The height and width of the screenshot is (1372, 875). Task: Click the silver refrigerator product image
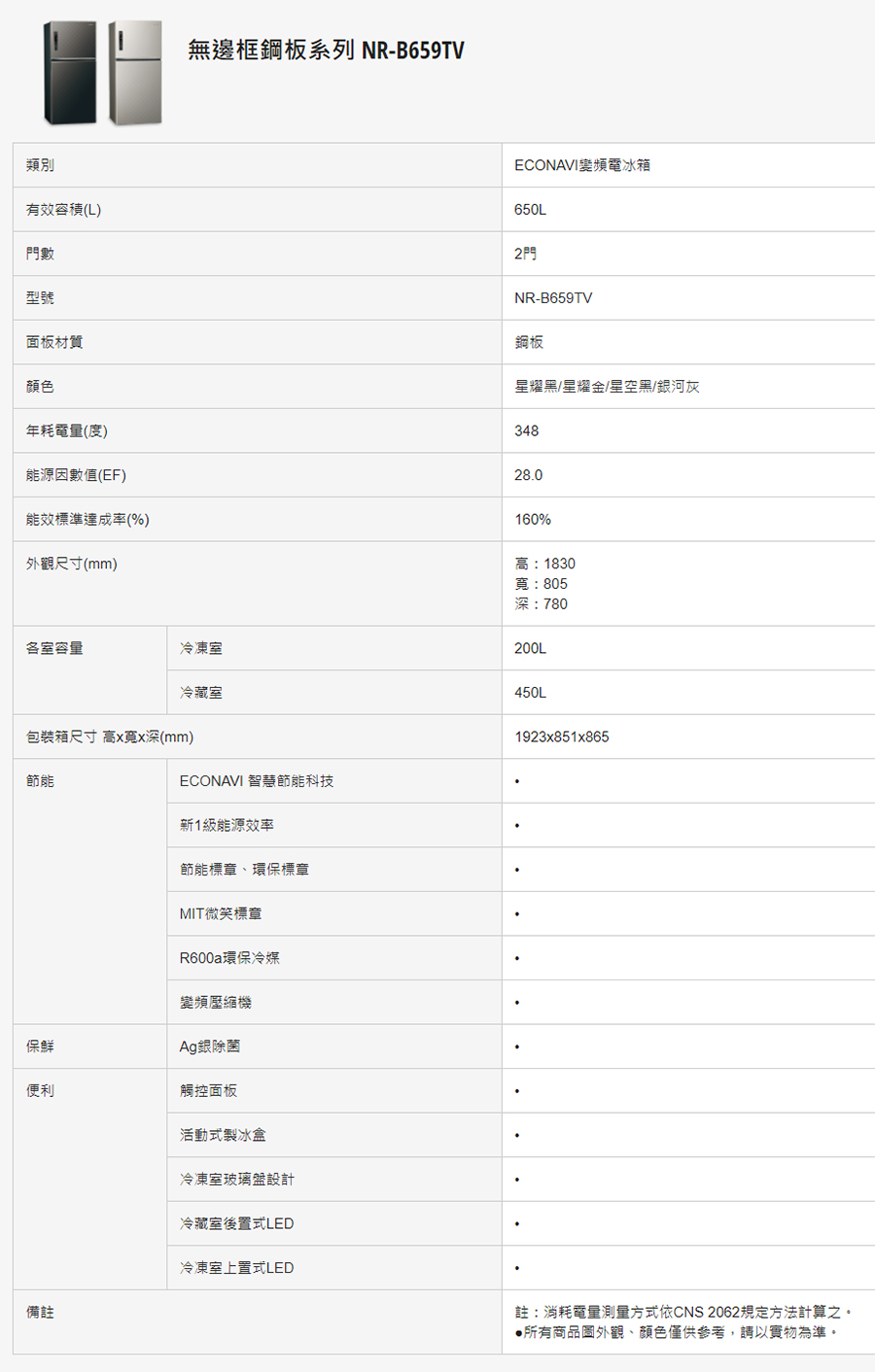[x=135, y=73]
